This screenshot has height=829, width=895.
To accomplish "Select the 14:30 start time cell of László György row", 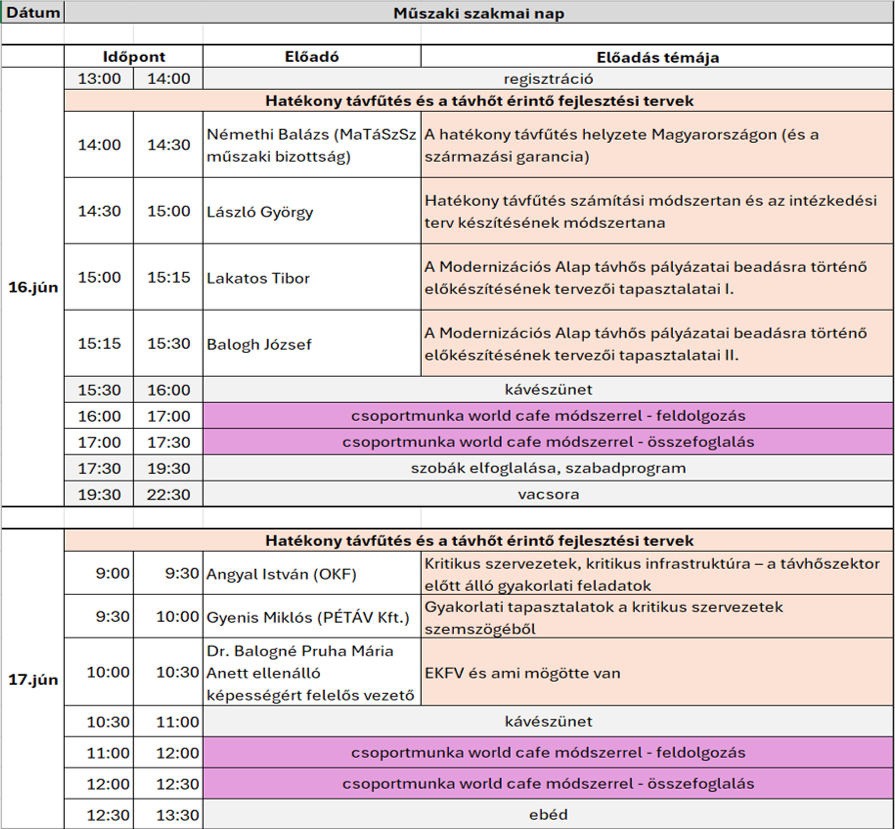I will click(x=99, y=211).
